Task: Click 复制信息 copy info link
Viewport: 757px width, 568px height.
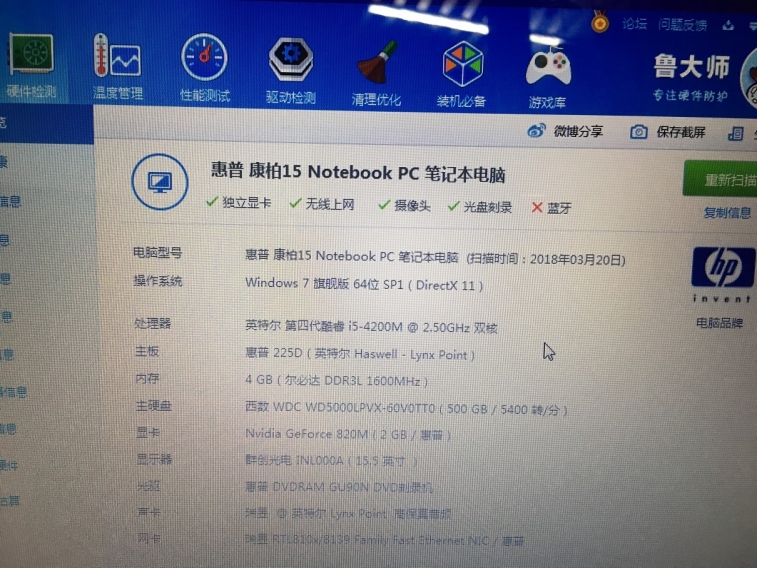Action: 727,212
